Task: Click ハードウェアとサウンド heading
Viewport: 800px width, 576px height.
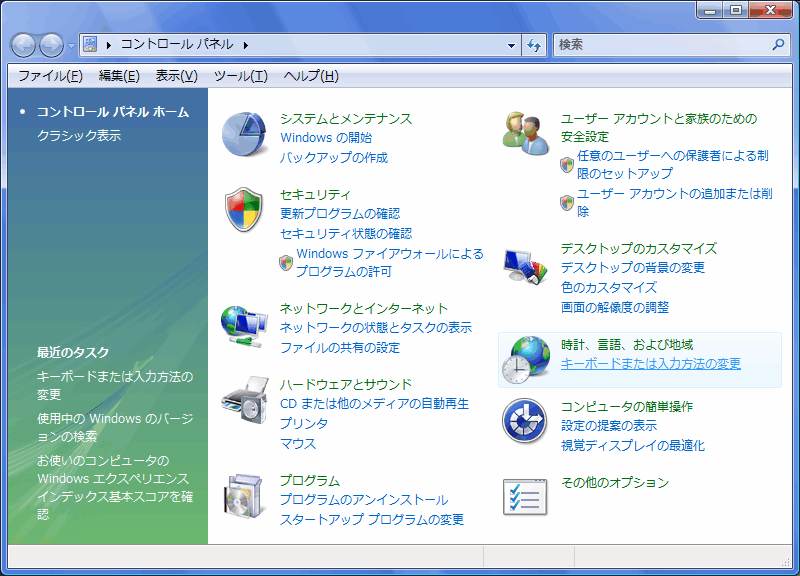Action: pos(346,384)
